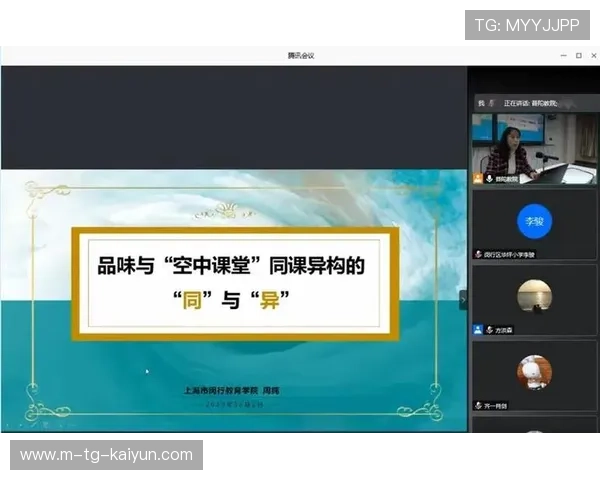
Task: Select the cartoon-avatar participant tile
Action: tap(534, 376)
